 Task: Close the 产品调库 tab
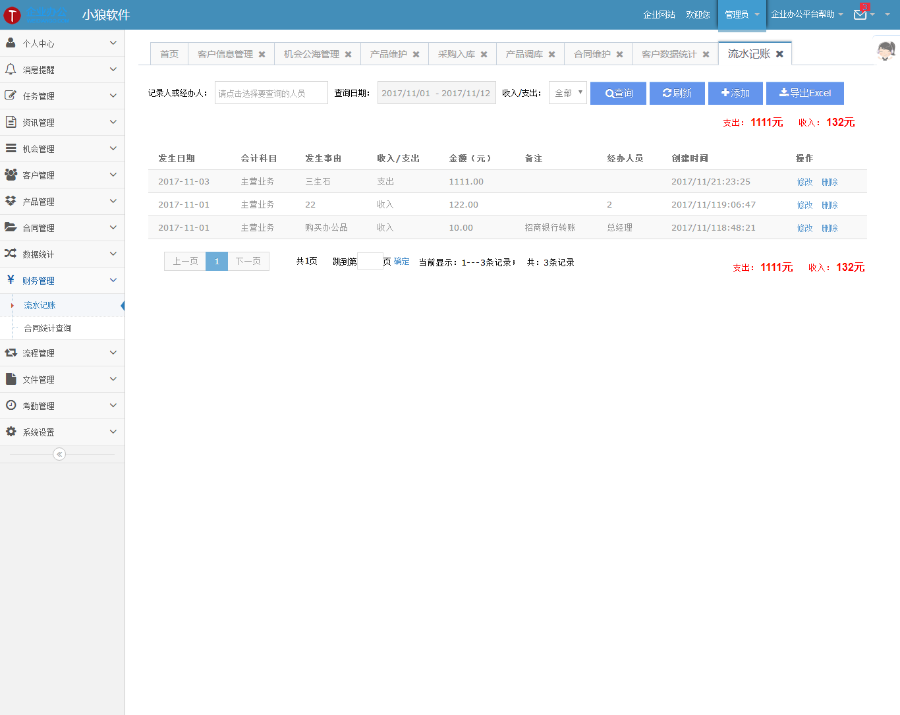(x=552, y=55)
